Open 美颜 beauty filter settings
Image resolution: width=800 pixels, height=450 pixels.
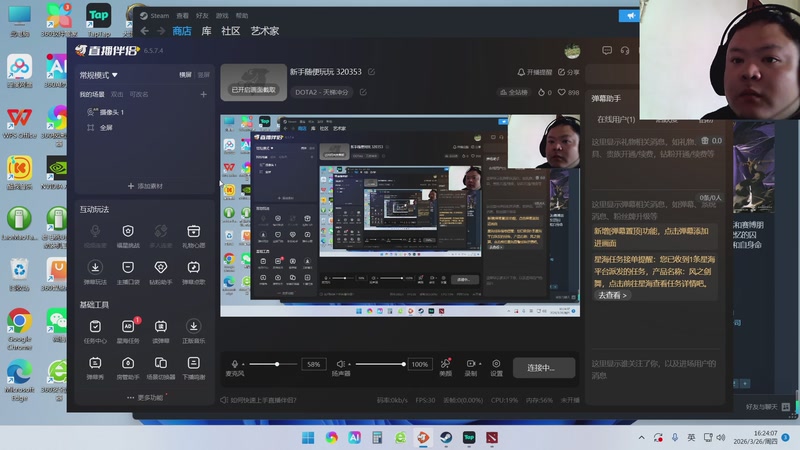(445, 367)
